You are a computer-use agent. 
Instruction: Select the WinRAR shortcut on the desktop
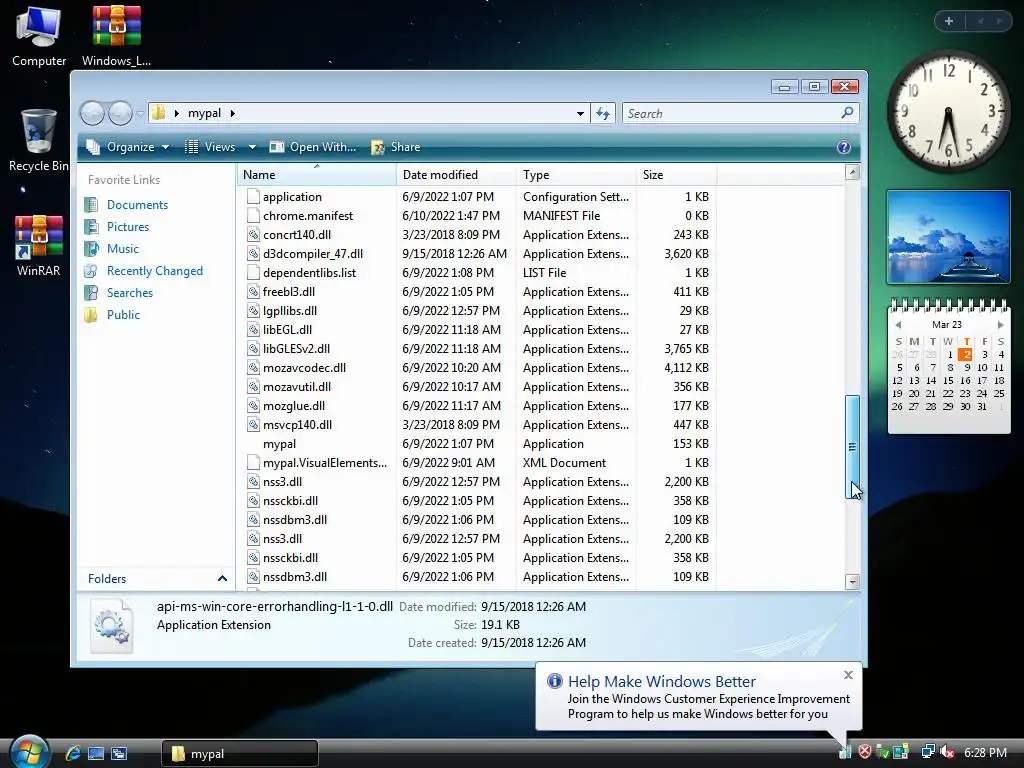39,246
